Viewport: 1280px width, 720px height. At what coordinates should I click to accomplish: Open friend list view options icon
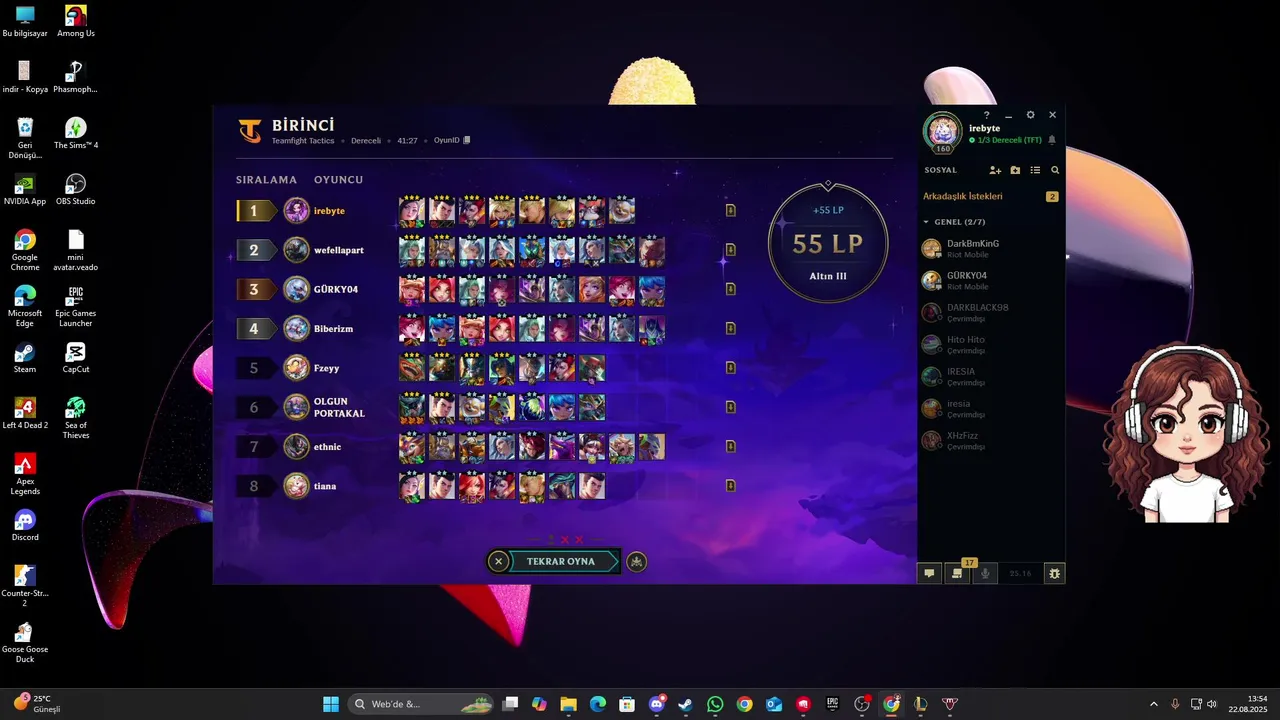(x=1035, y=170)
